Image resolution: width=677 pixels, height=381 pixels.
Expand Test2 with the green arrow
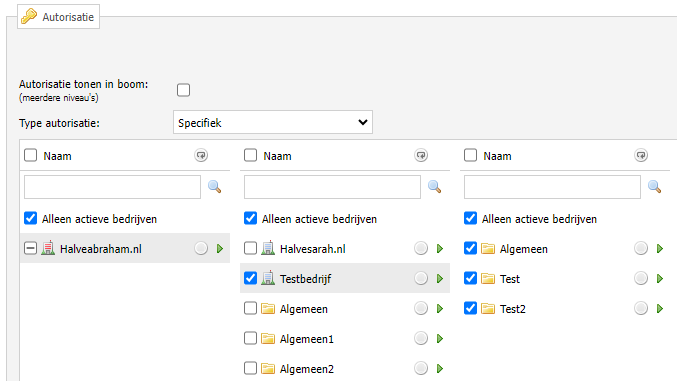660,308
